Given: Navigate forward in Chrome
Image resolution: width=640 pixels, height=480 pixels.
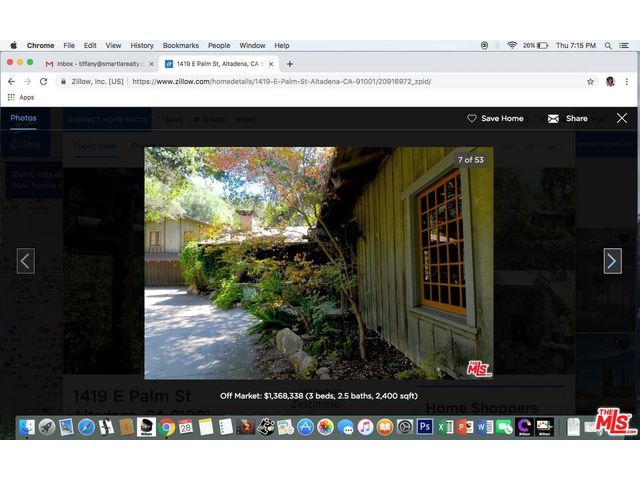Looking at the screenshot, I should pos(27,82).
